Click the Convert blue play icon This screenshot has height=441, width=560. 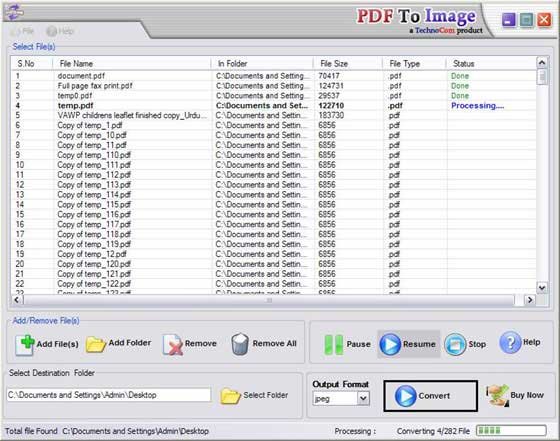[405, 396]
